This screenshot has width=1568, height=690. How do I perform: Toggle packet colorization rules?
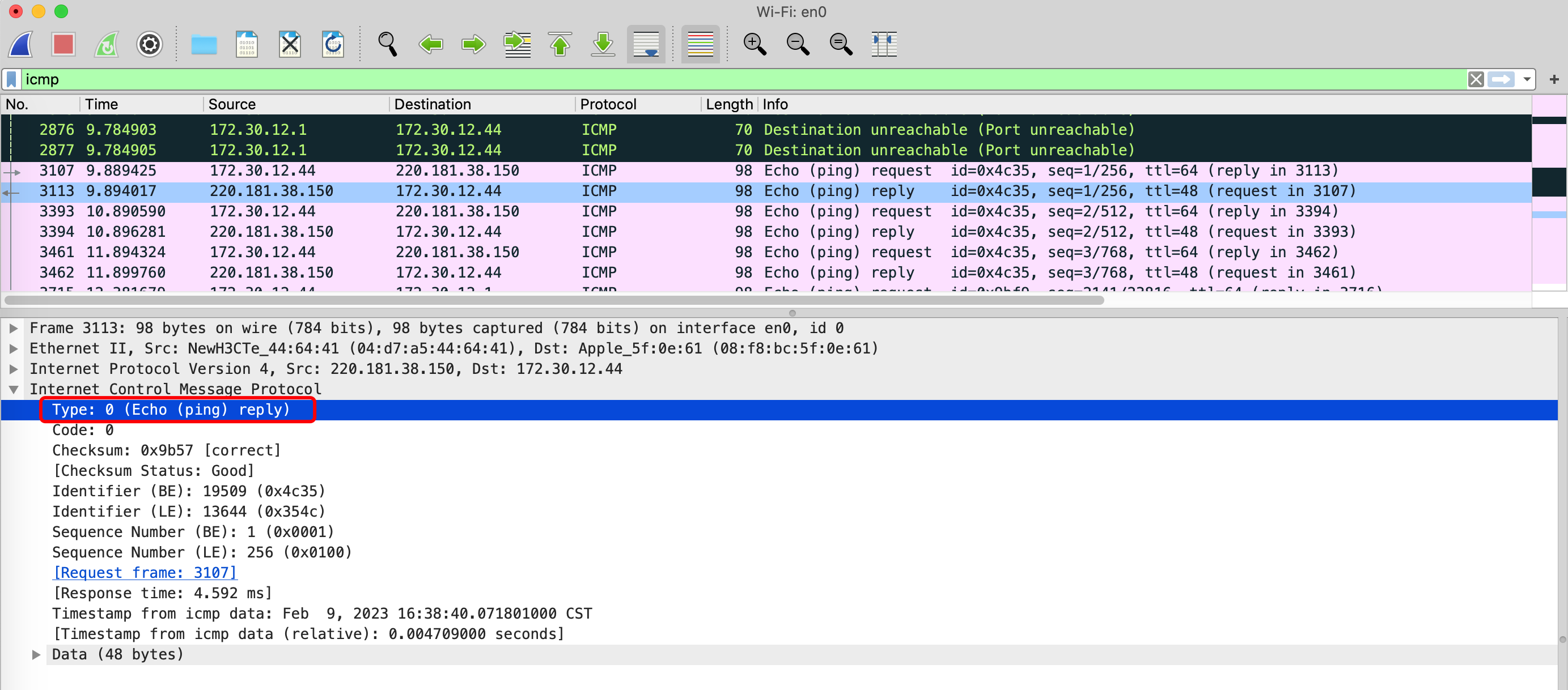[x=701, y=44]
